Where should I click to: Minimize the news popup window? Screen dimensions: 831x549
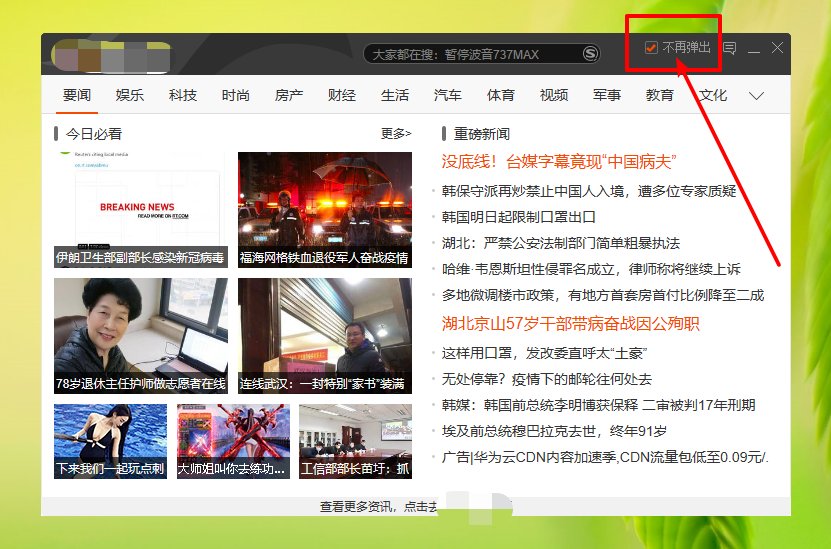point(754,49)
